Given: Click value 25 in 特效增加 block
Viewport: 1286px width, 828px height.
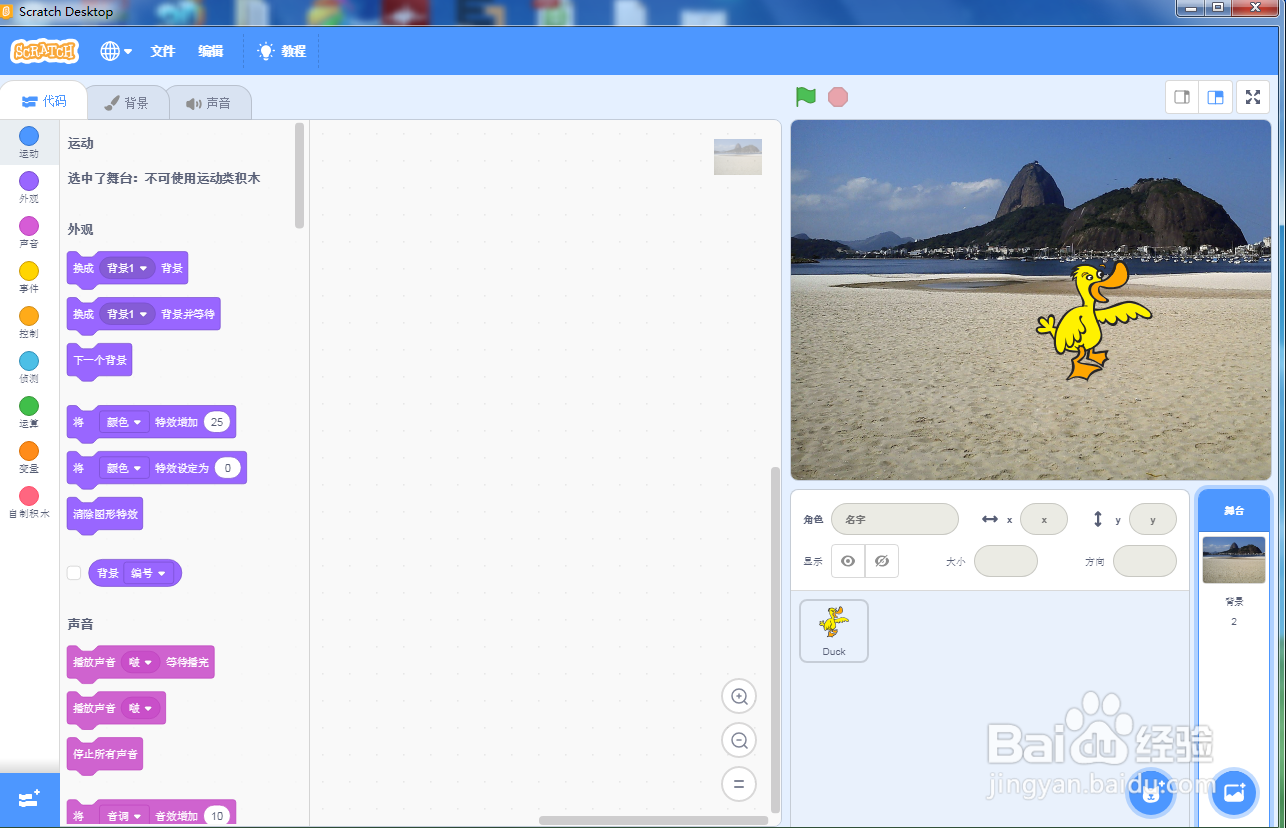Looking at the screenshot, I should (217, 422).
